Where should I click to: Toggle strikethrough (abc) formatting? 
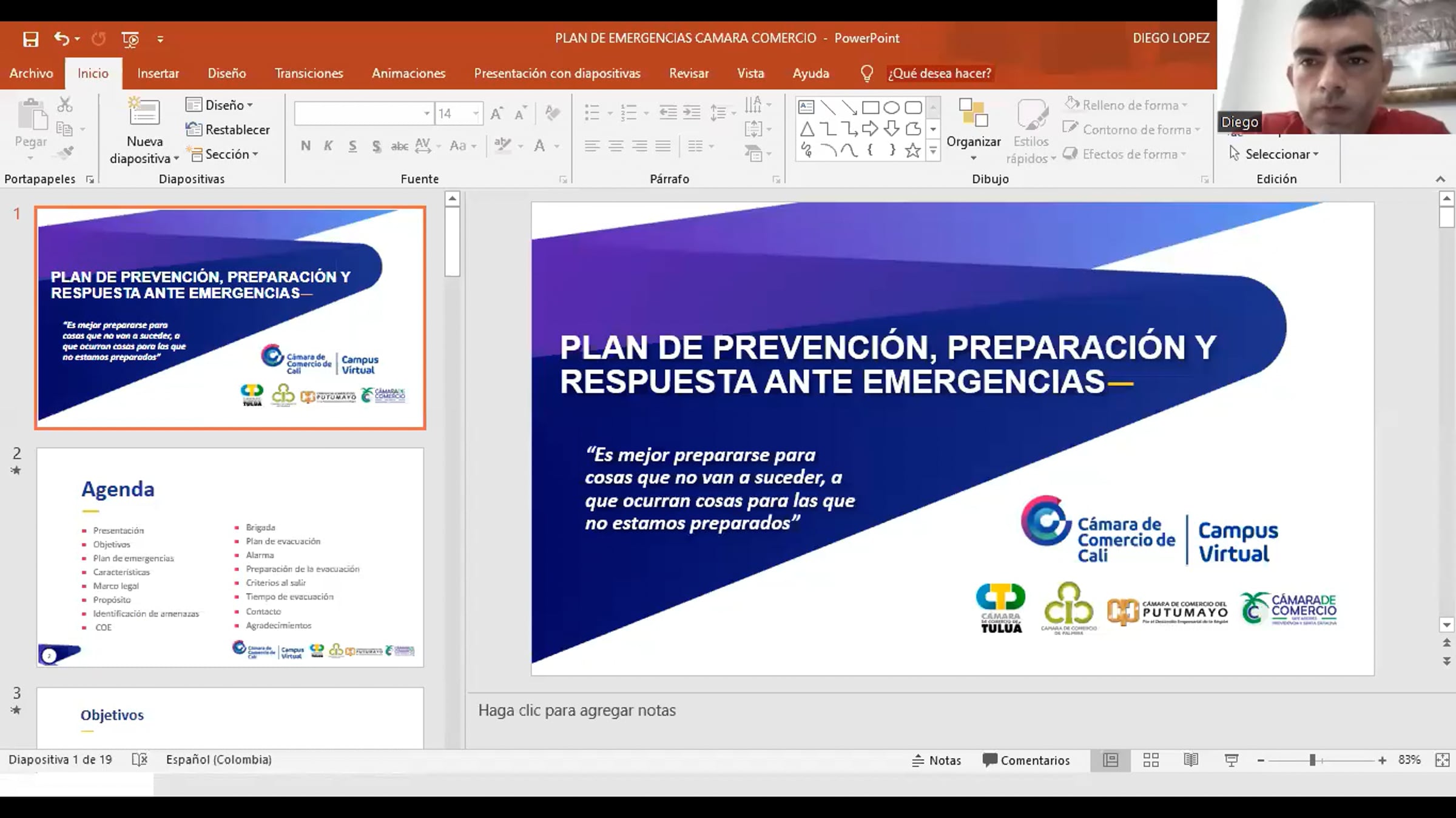point(399,146)
